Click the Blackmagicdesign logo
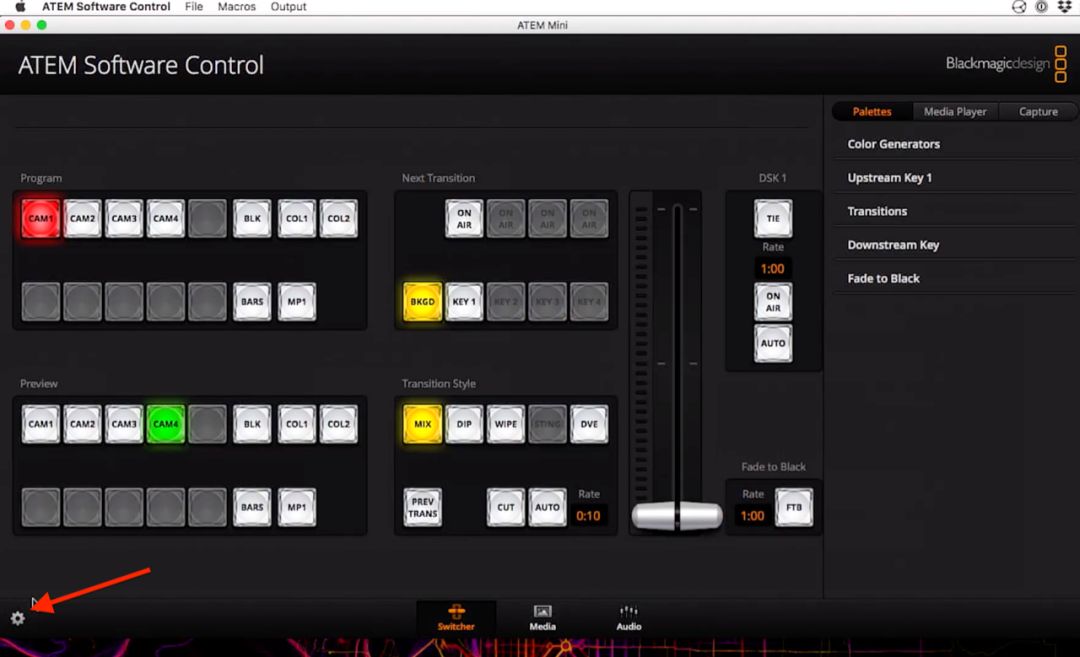Viewport: 1080px width, 657px height. pyautogui.click(x=1006, y=63)
